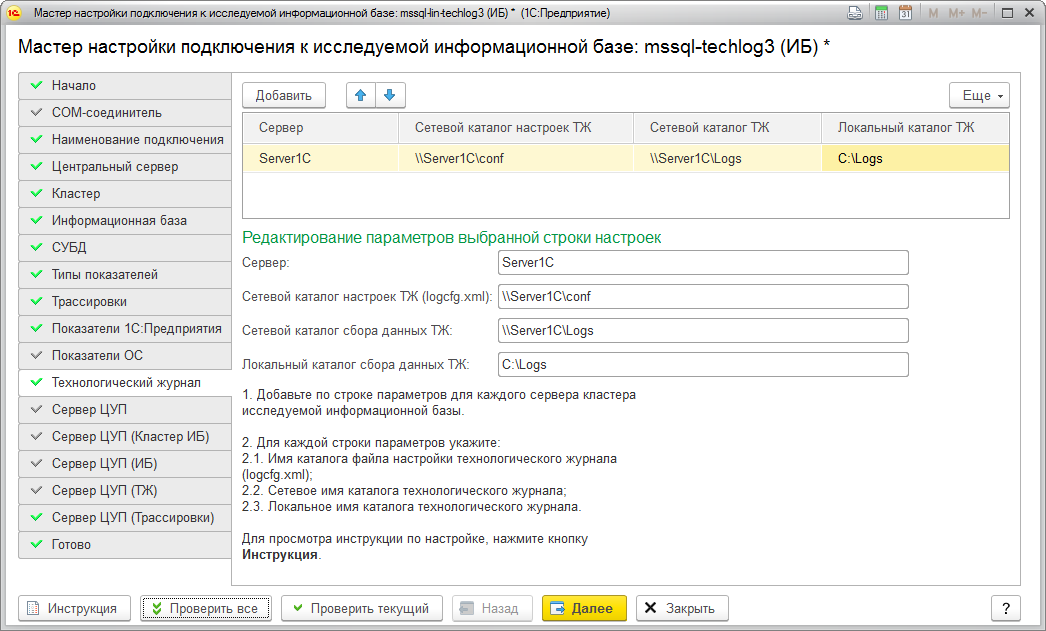This screenshot has width=1046, height=631.
Task: Run Проверить все validation
Action: 205,608
